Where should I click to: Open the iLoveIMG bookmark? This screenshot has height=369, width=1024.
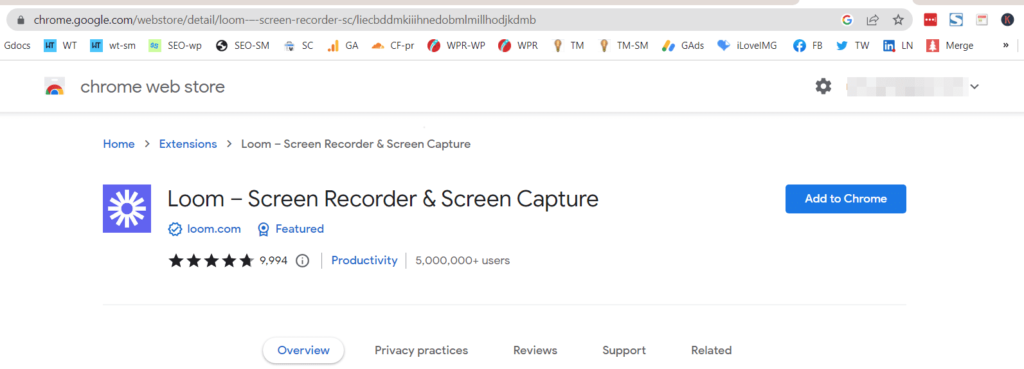pos(746,46)
